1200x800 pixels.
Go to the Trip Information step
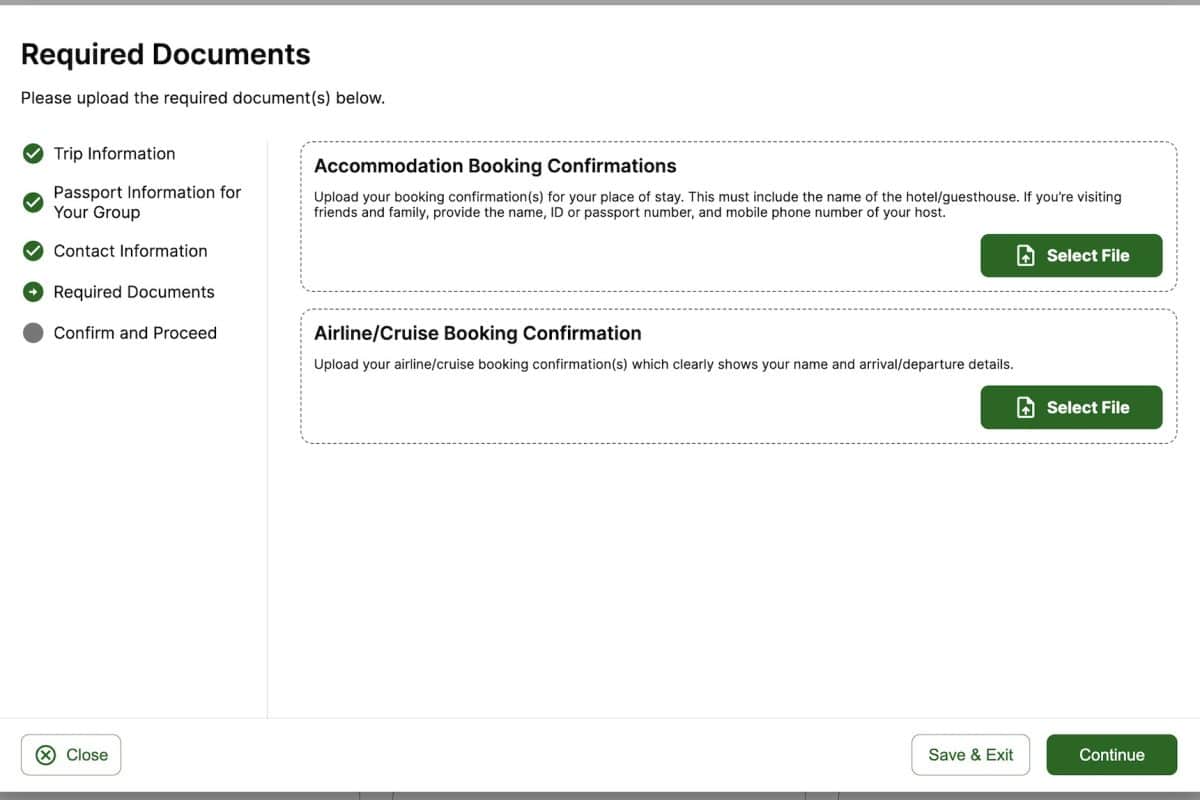click(114, 153)
